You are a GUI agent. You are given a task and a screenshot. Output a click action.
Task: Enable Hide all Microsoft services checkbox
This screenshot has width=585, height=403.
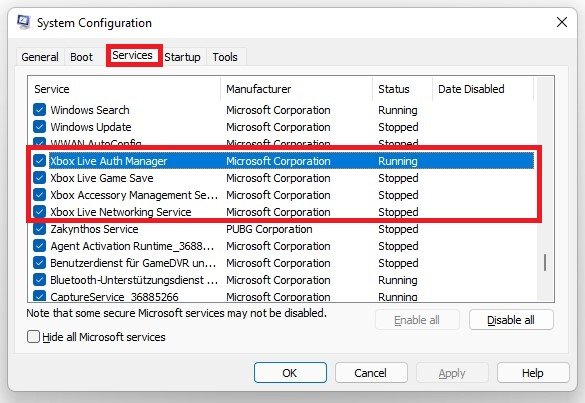coord(33,337)
